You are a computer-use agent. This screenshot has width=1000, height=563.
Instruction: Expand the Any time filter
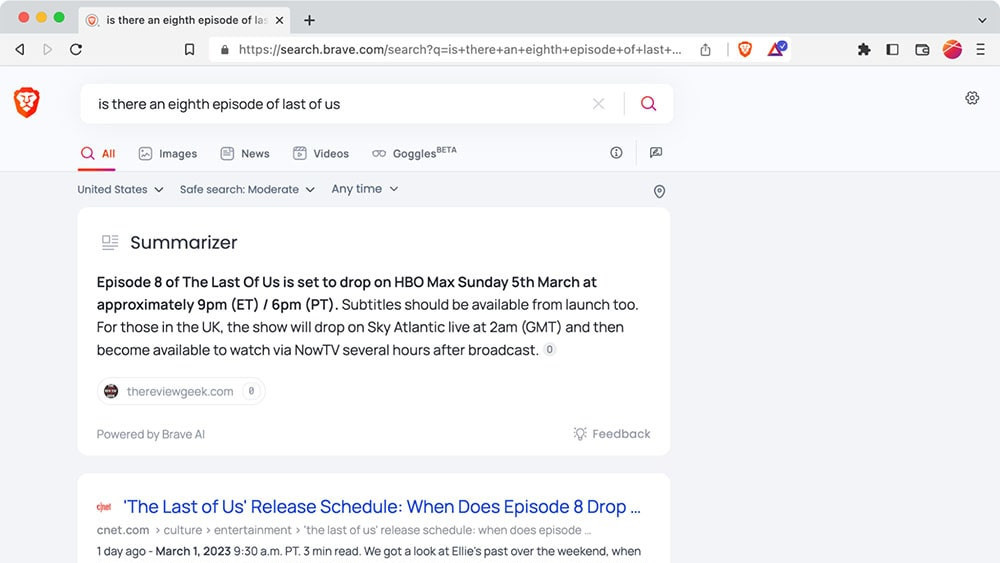pyautogui.click(x=365, y=189)
